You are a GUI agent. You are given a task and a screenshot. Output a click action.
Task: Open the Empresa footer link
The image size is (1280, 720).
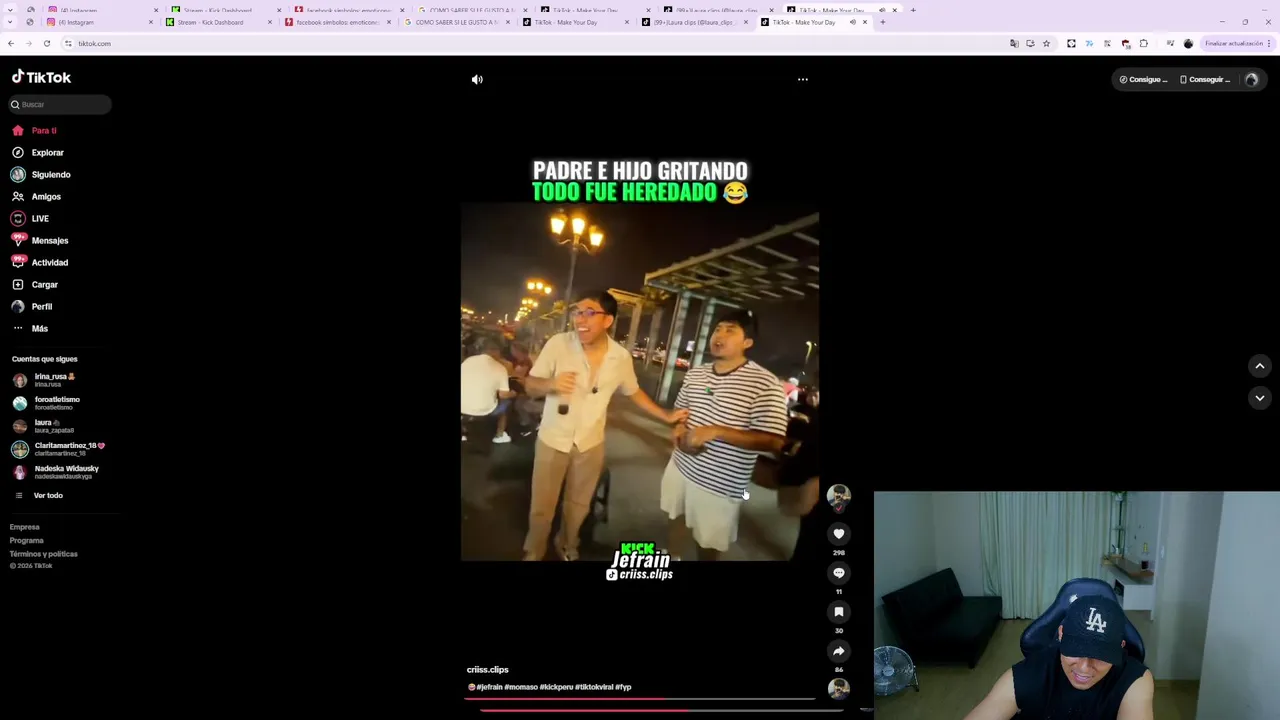click(25, 527)
